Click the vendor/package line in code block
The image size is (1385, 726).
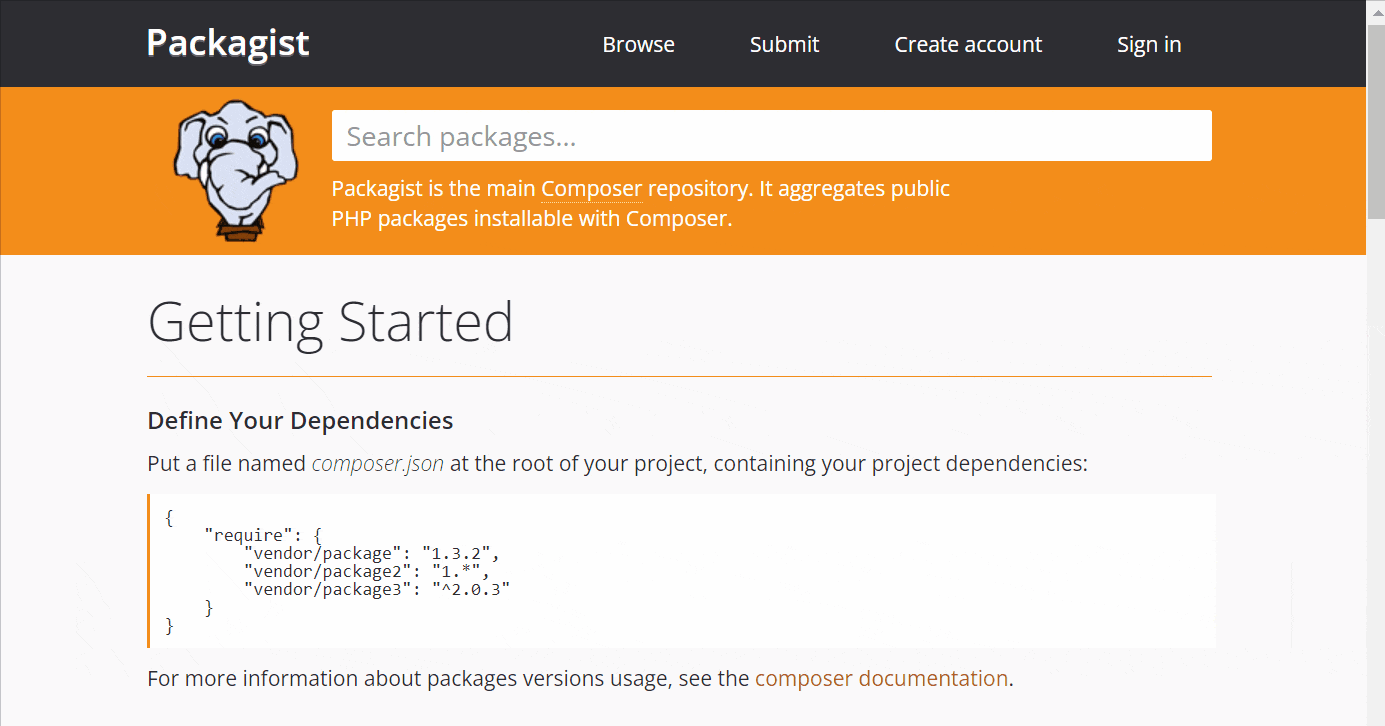pos(319,553)
